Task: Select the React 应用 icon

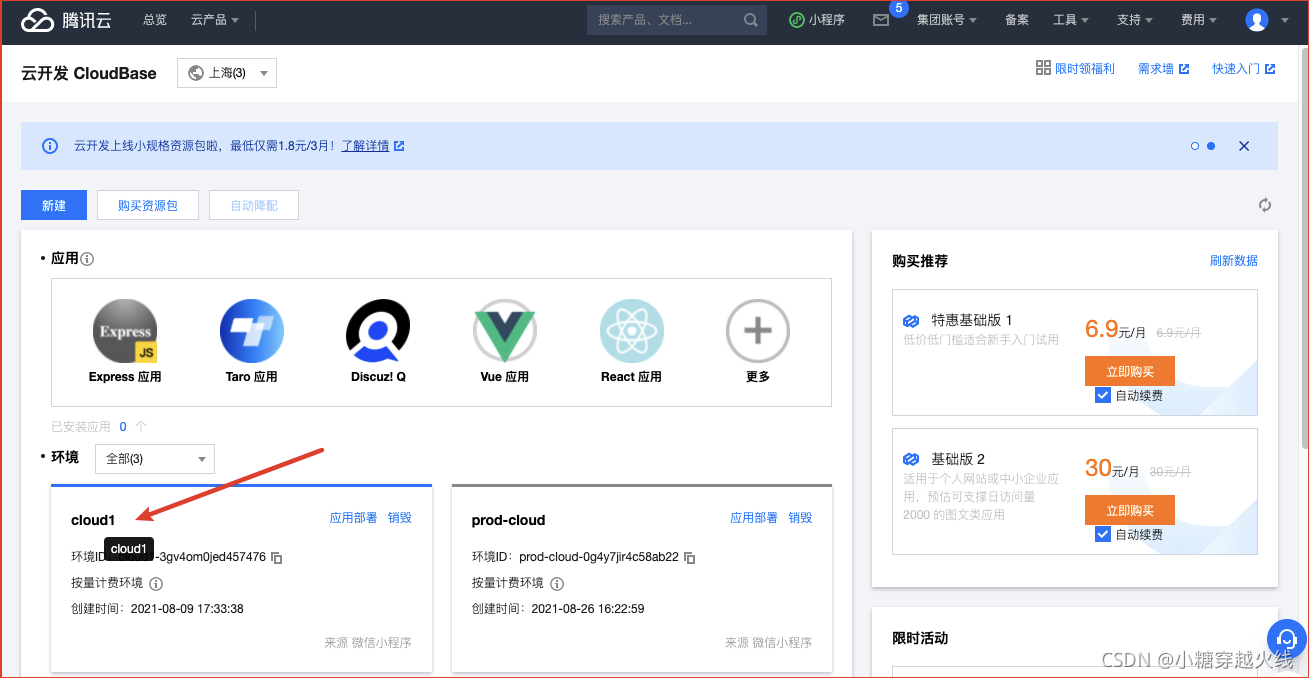Action: [631, 331]
